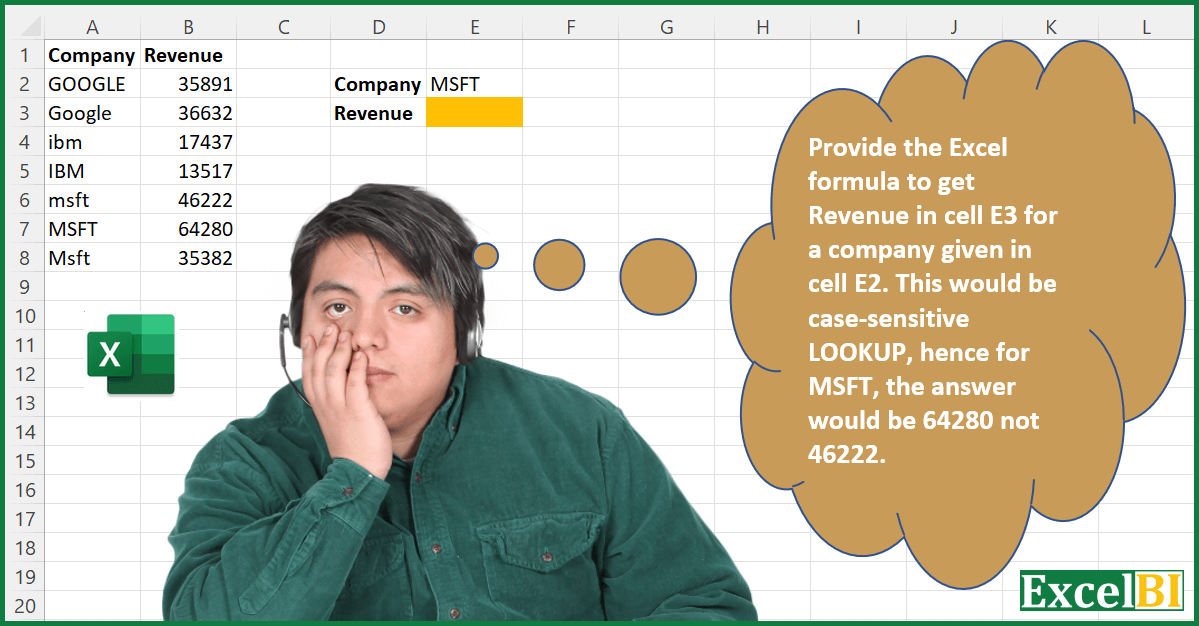Select row 1 header

click(24, 55)
